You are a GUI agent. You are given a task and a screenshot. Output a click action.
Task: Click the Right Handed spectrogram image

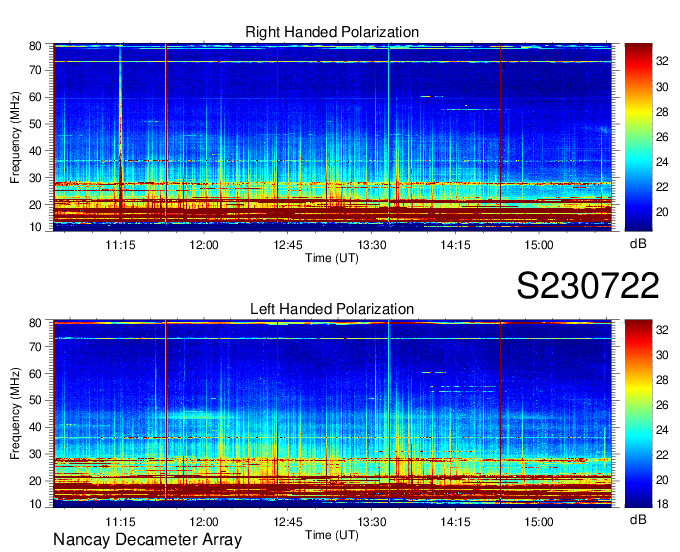332,137
